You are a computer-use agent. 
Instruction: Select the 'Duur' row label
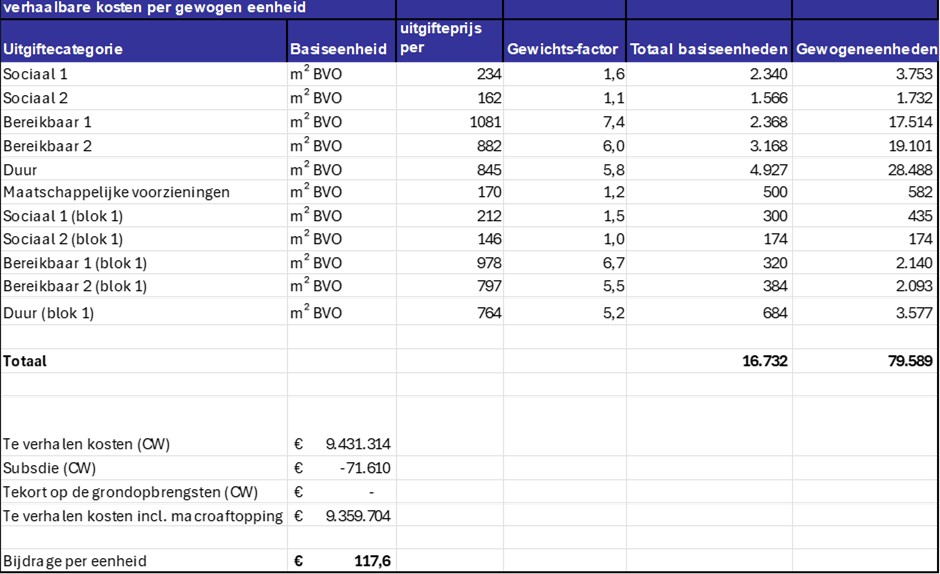pos(20,170)
